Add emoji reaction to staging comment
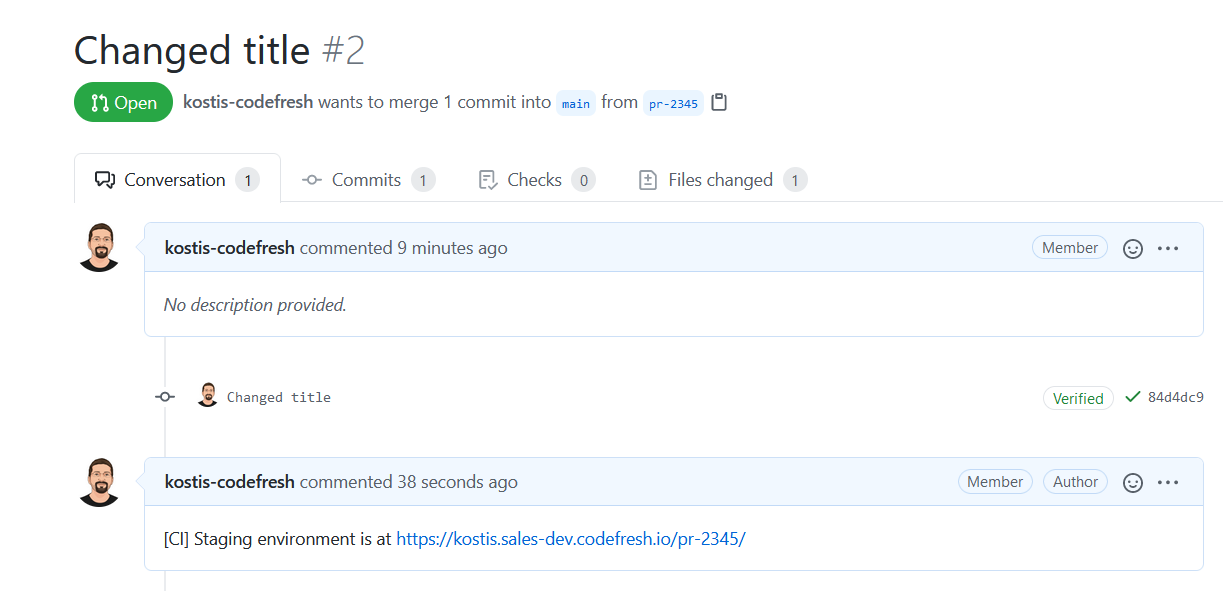This screenshot has height=591, width=1223. click(1133, 482)
